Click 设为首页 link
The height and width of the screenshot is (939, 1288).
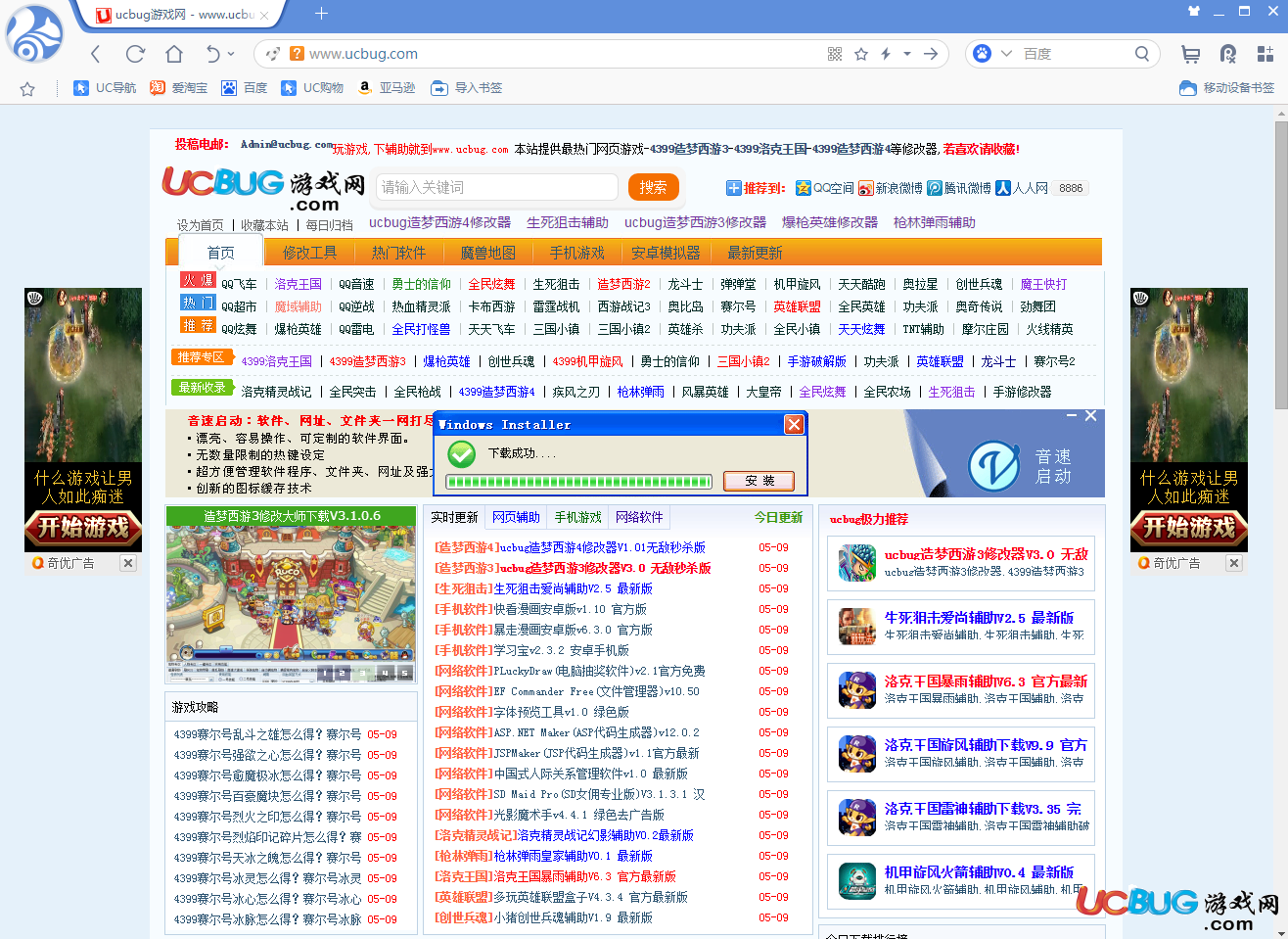(x=200, y=225)
